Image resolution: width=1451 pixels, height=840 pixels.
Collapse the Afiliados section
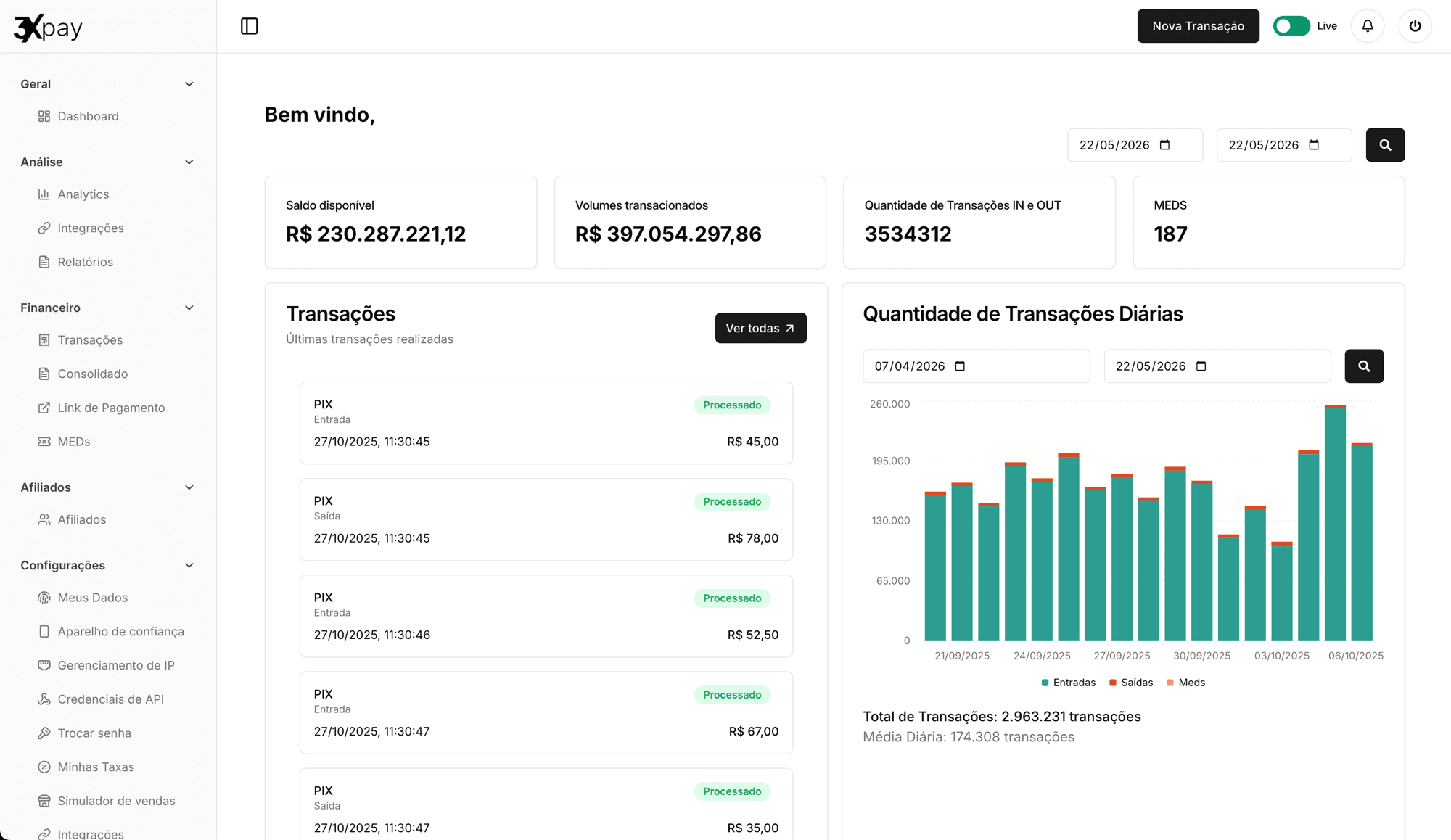189,487
